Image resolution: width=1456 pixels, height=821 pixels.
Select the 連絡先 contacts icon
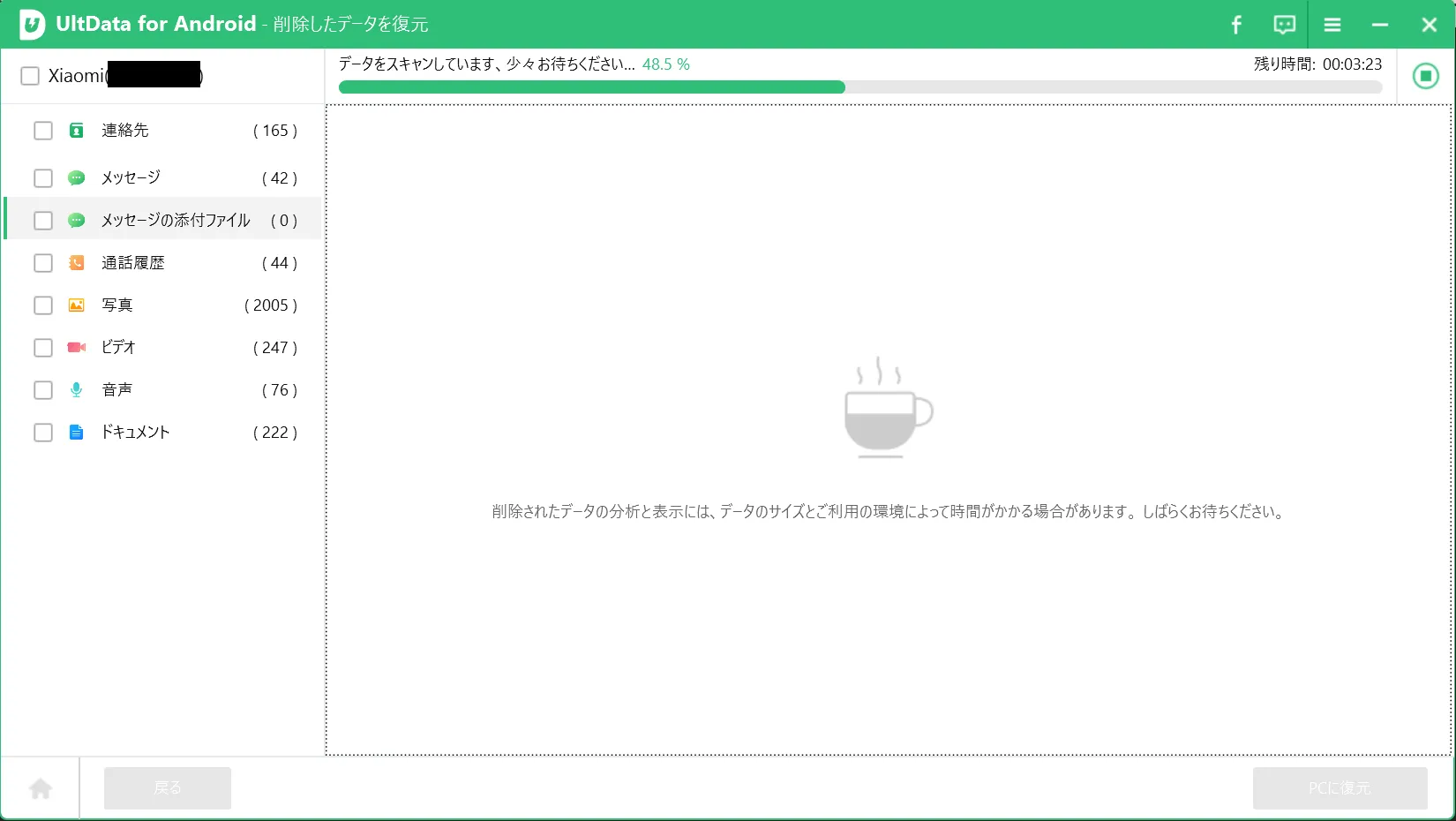coord(76,130)
